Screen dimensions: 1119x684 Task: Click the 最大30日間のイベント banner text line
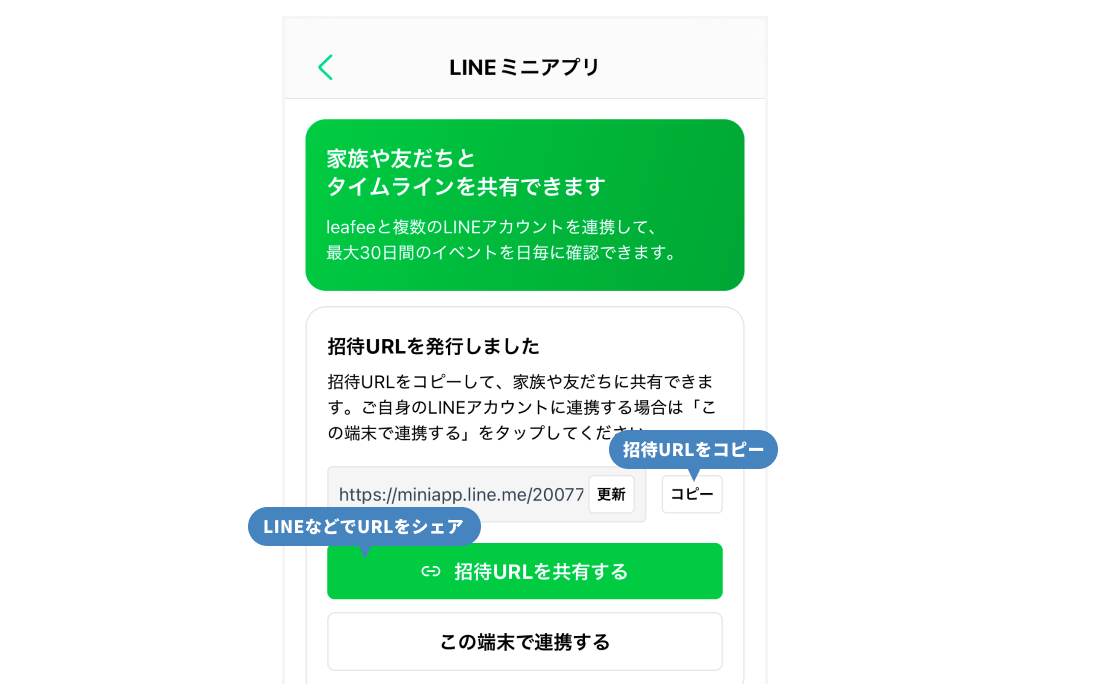tap(500, 253)
